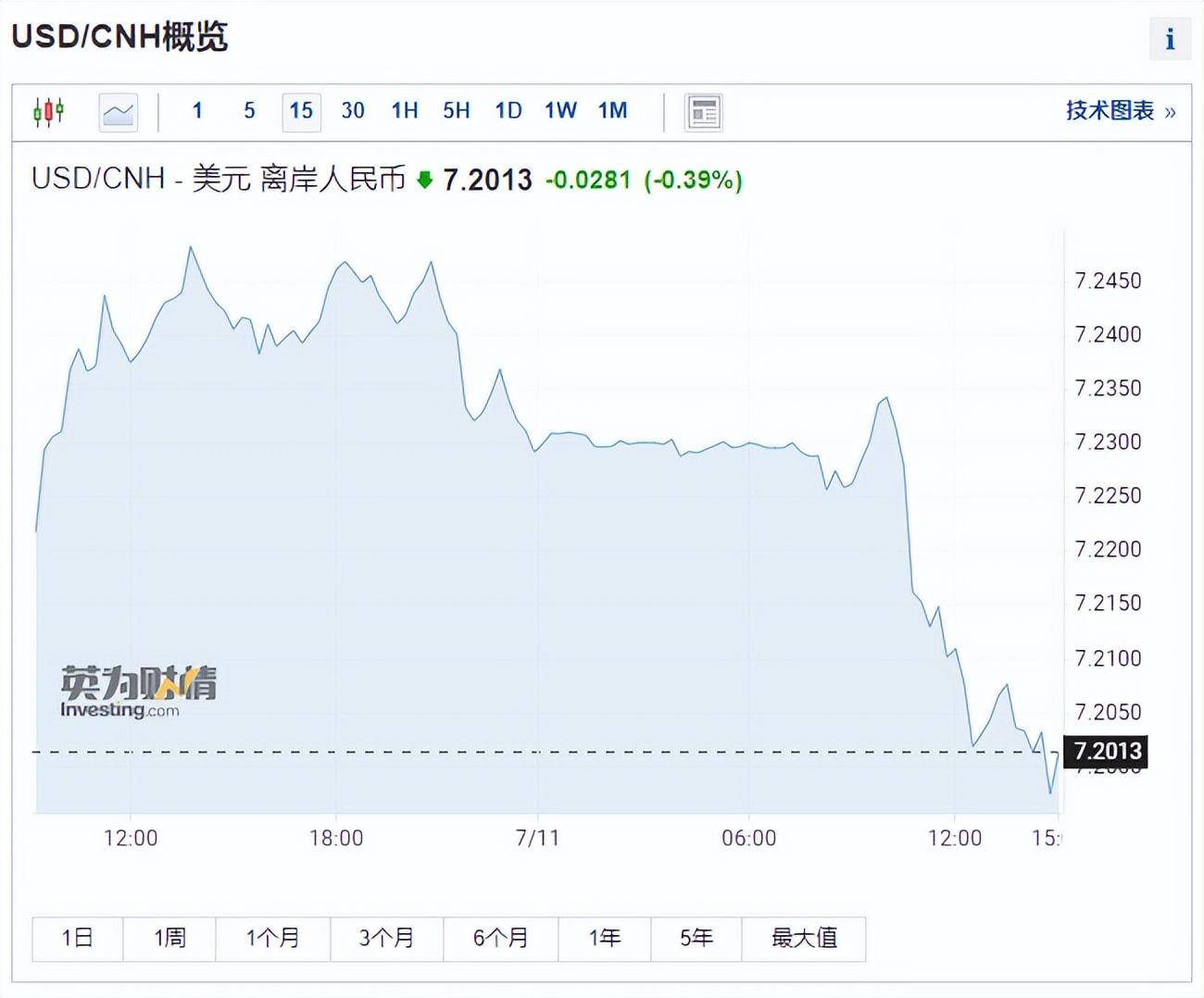This screenshot has height=998, width=1204.
Task: Select the 1W interval
Action: (560, 111)
